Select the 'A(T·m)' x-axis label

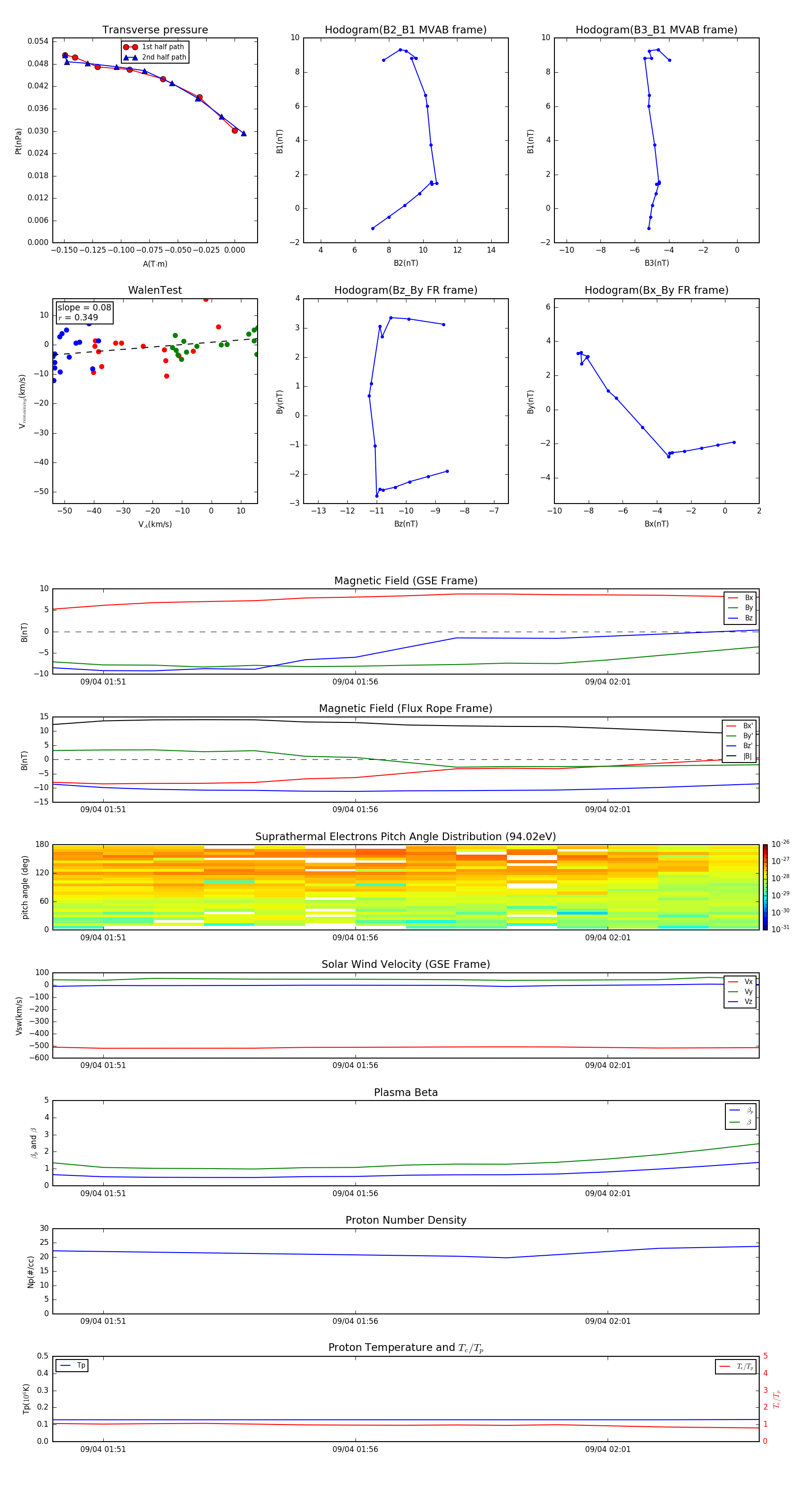pos(155,264)
